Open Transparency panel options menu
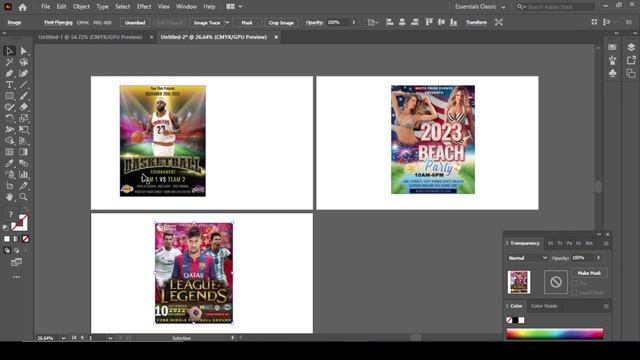The height and width of the screenshot is (360, 640). click(606, 243)
